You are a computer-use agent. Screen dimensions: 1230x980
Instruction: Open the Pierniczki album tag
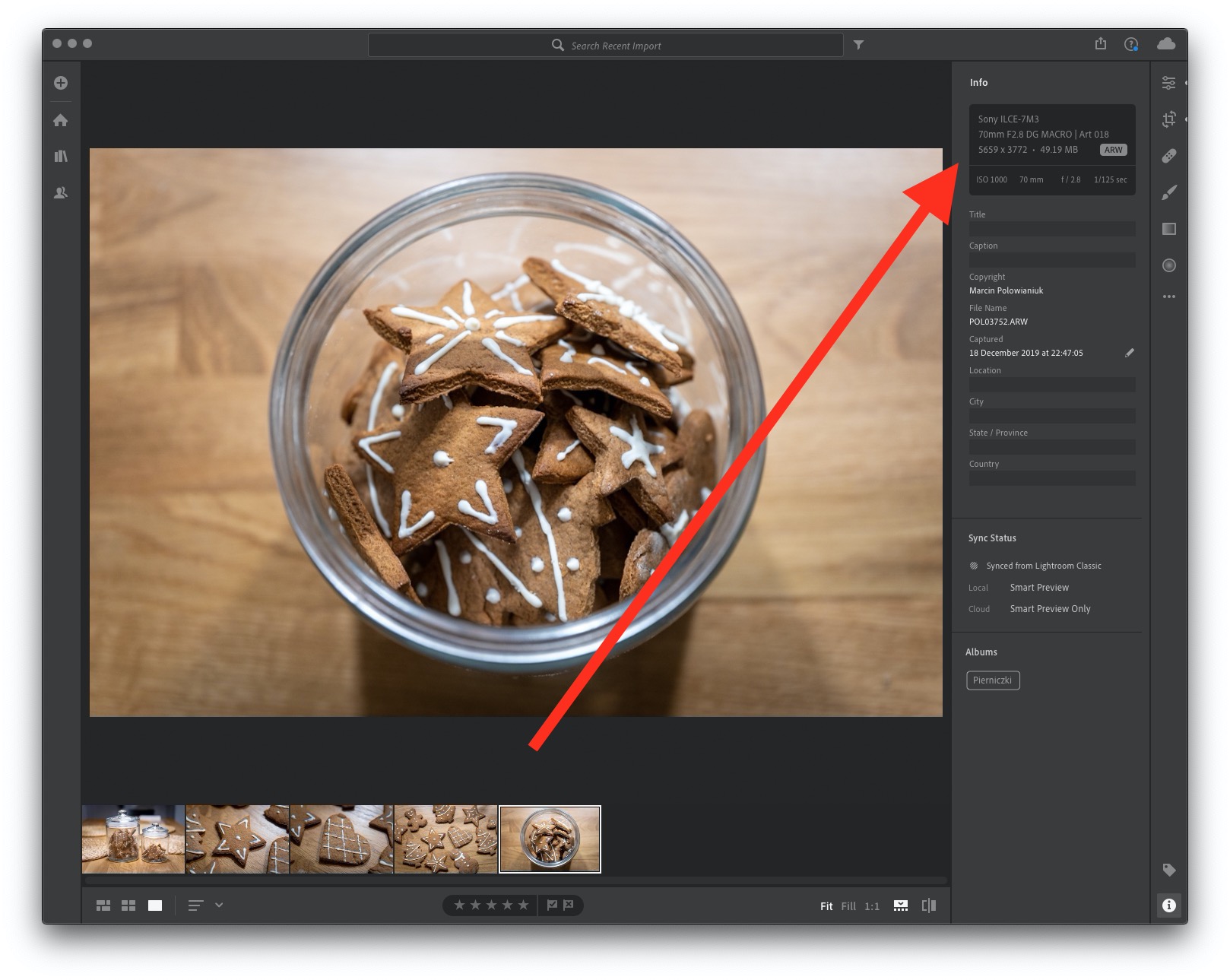click(993, 680)
